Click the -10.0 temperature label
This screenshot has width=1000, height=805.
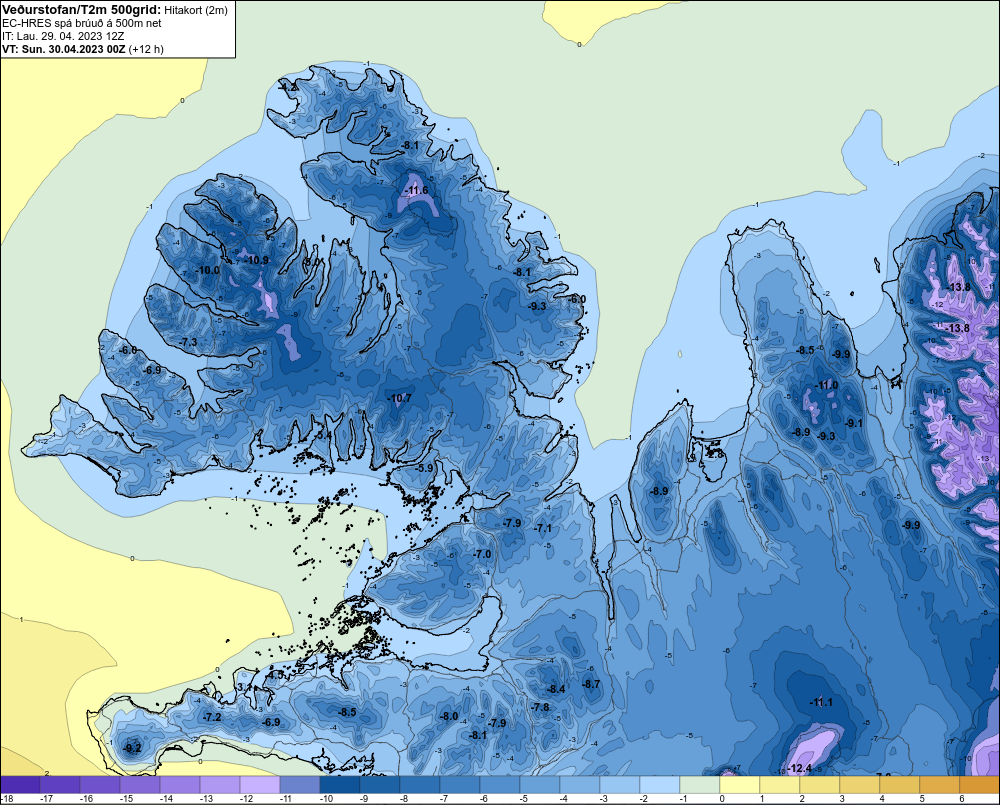[x=208, y=270]
